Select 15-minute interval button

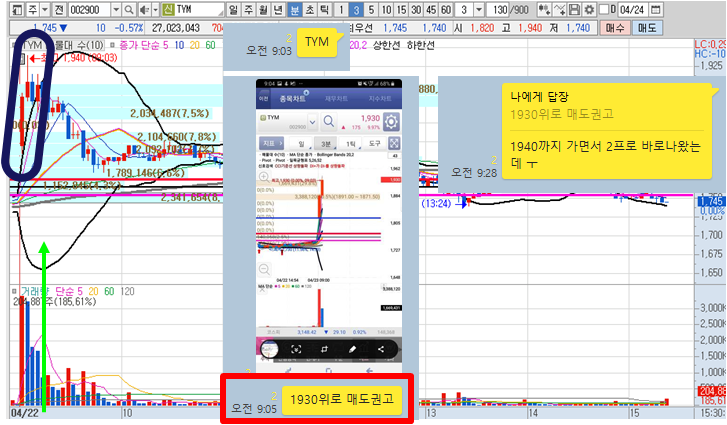[x=402, y=9]
